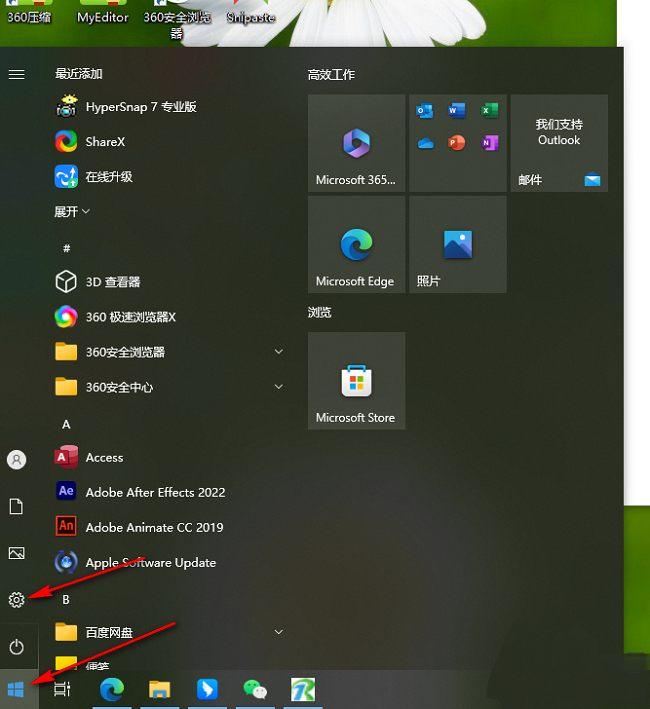This screenshot has height=709, width=650.
Task: Open WeChat from the taskbar
Action: point(255,690)
